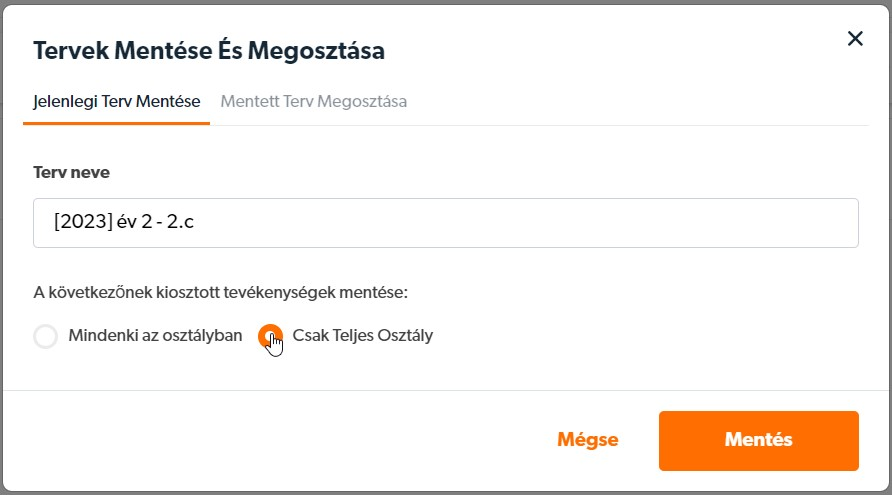Click the orange Mentés button
This screenshot has height=495, width=892.
[758, 440]
